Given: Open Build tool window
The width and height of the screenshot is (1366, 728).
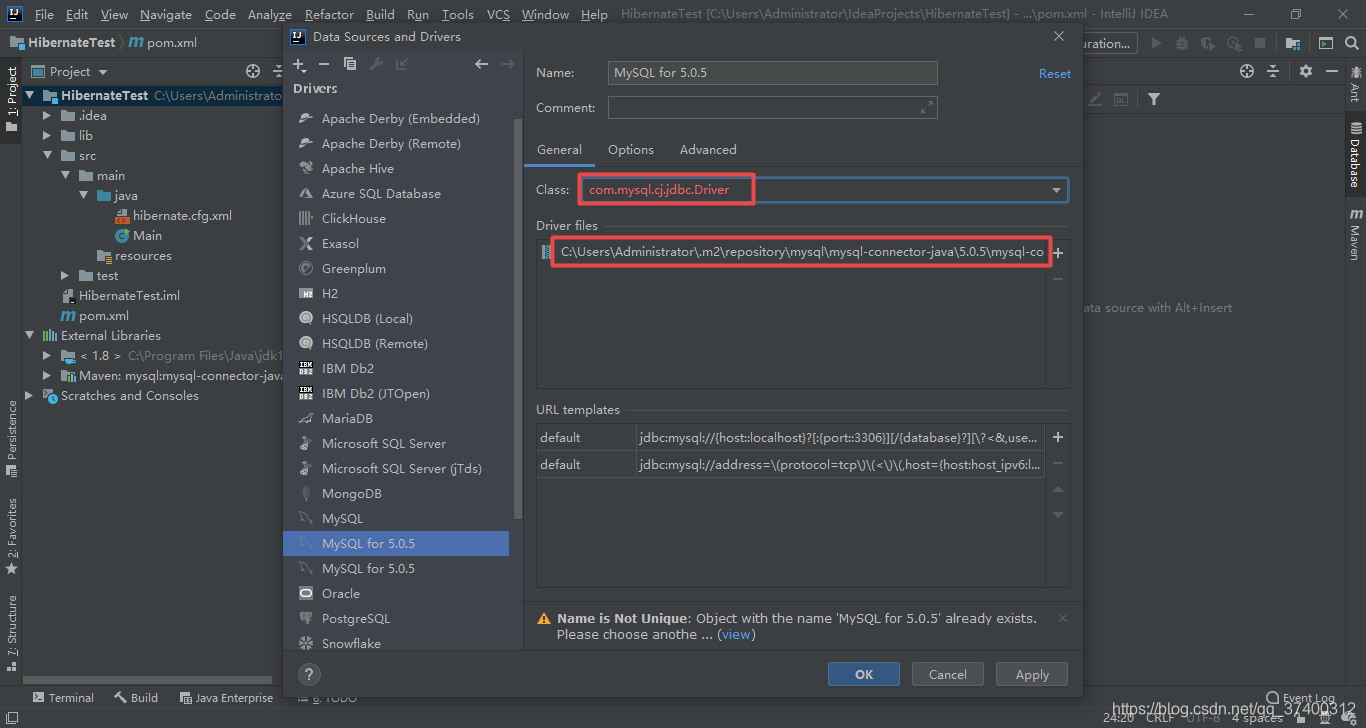Looking at the screenshot, I should (x=136, y=698).
